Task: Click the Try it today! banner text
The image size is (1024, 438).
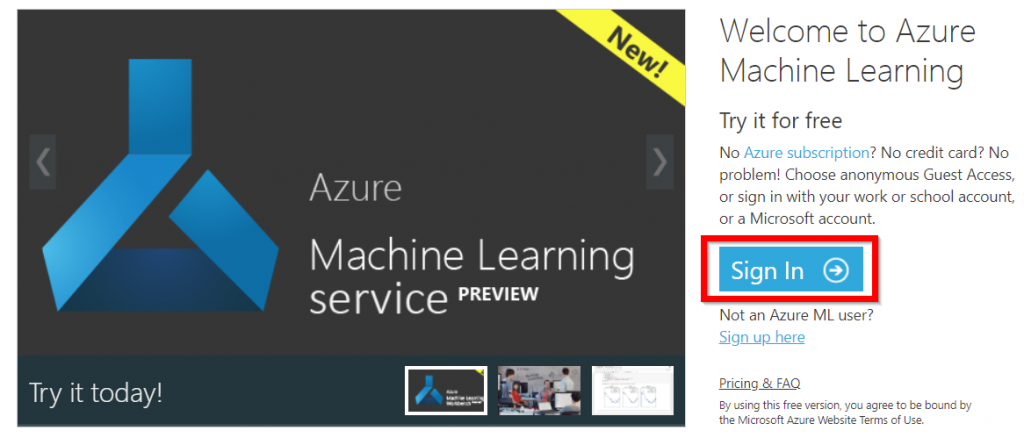Action: click(x=95, y=393)
